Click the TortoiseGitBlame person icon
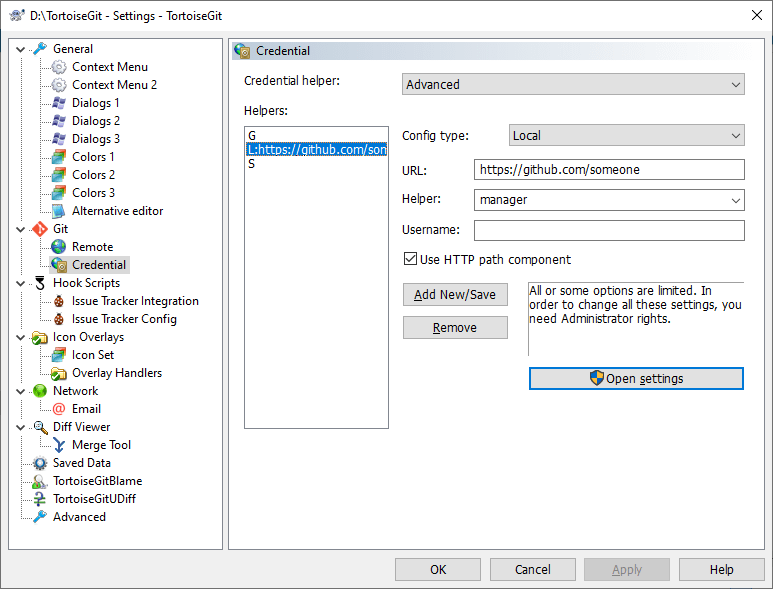Image resolution: width=773 pixels, height=589 pixels. [40, 481]
